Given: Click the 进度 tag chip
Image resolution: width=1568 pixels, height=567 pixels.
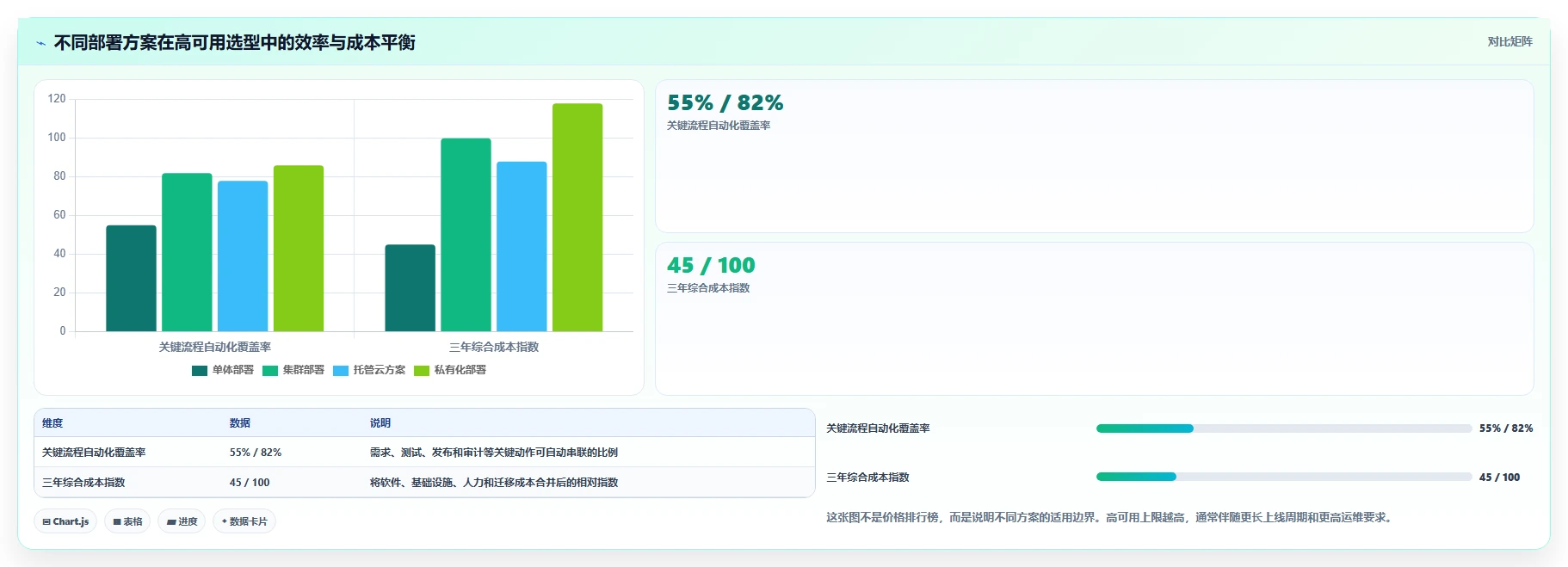Looking at the screenshot, I should pyautogui.click(x=182, y=521).
